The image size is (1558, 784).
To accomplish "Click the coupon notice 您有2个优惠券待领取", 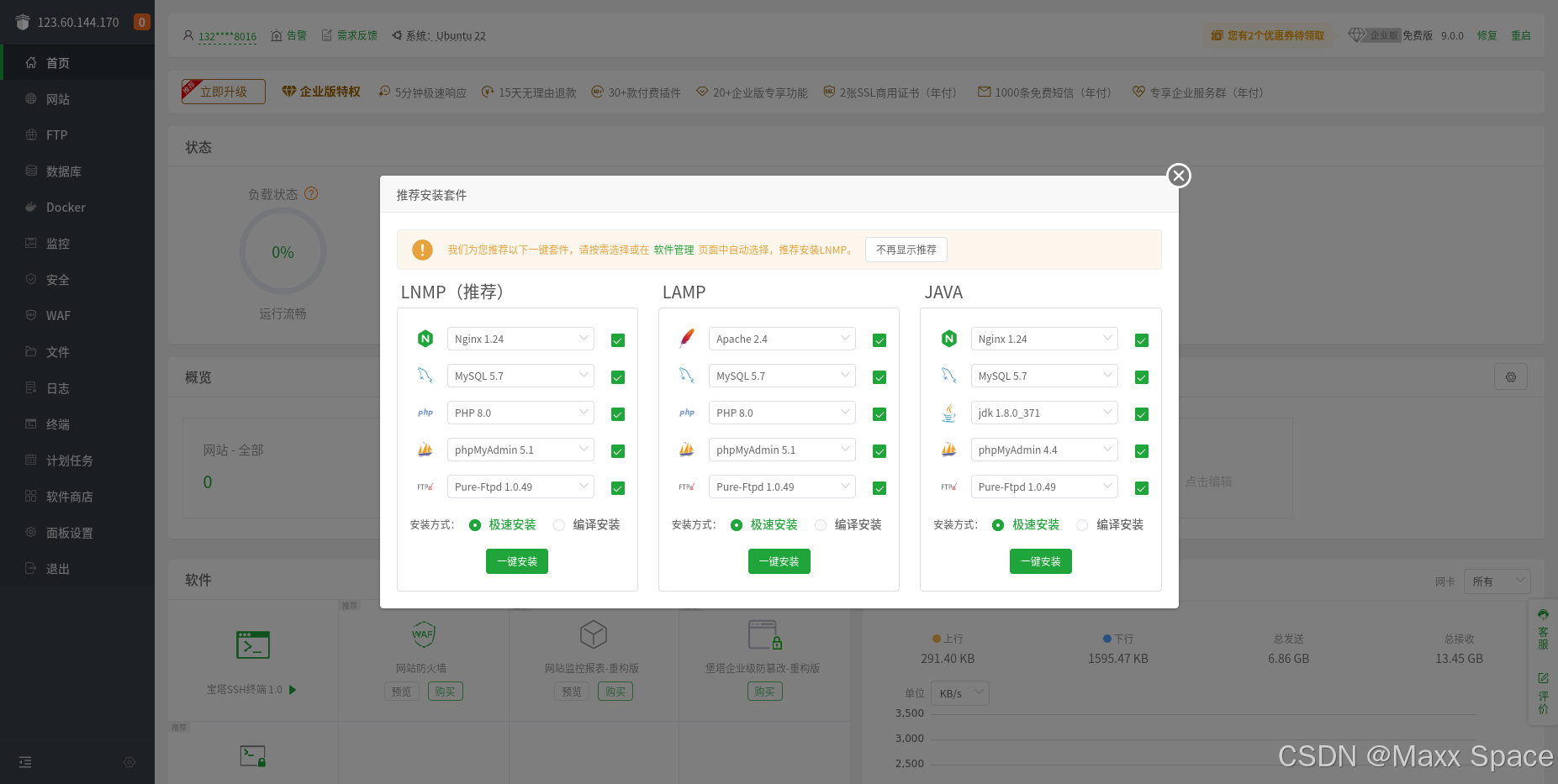I will (1268, 35).
